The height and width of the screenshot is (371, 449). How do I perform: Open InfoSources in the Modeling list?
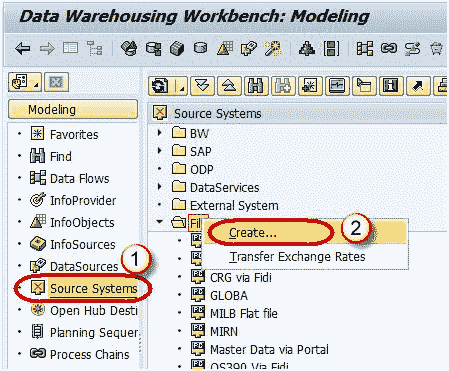(x=83, y=245)
